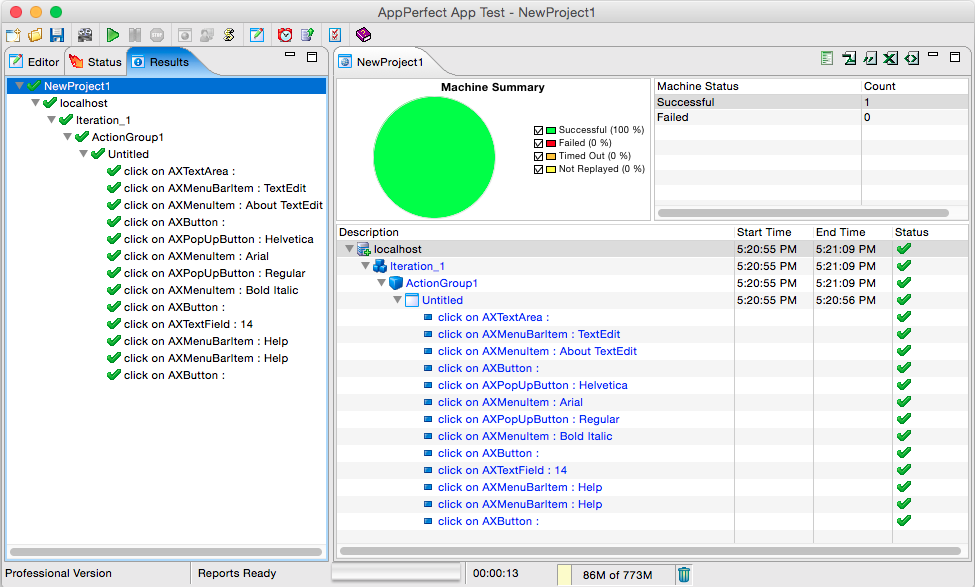Switch to the Status tab
Image resolution: width=975 pixels, height=587 pixels.
(96, 62)
